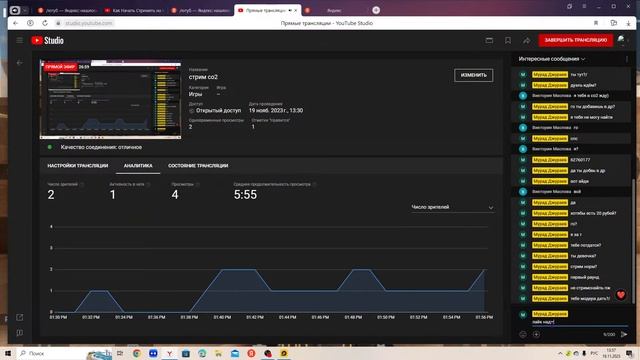Image resolution: width=640 pixels, height=360 pixels.
Task: Open the clip/window icon in Studio header
Action: (x=489, y=40)
